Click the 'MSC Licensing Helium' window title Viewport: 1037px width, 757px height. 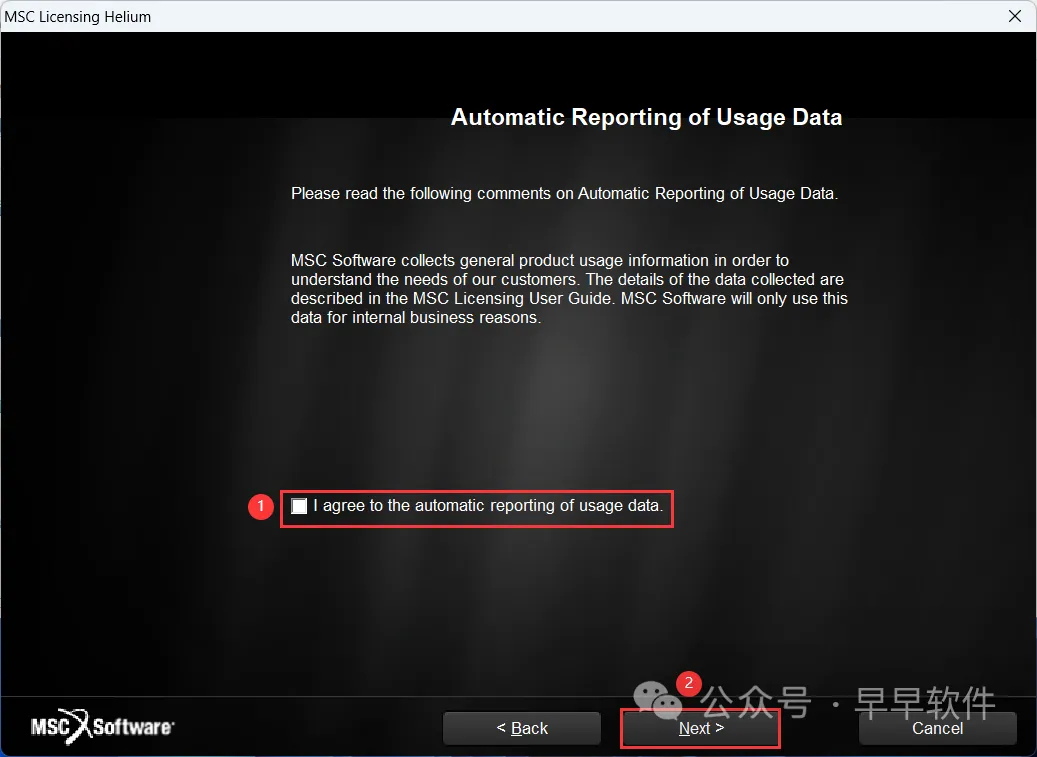click(78, 17)
